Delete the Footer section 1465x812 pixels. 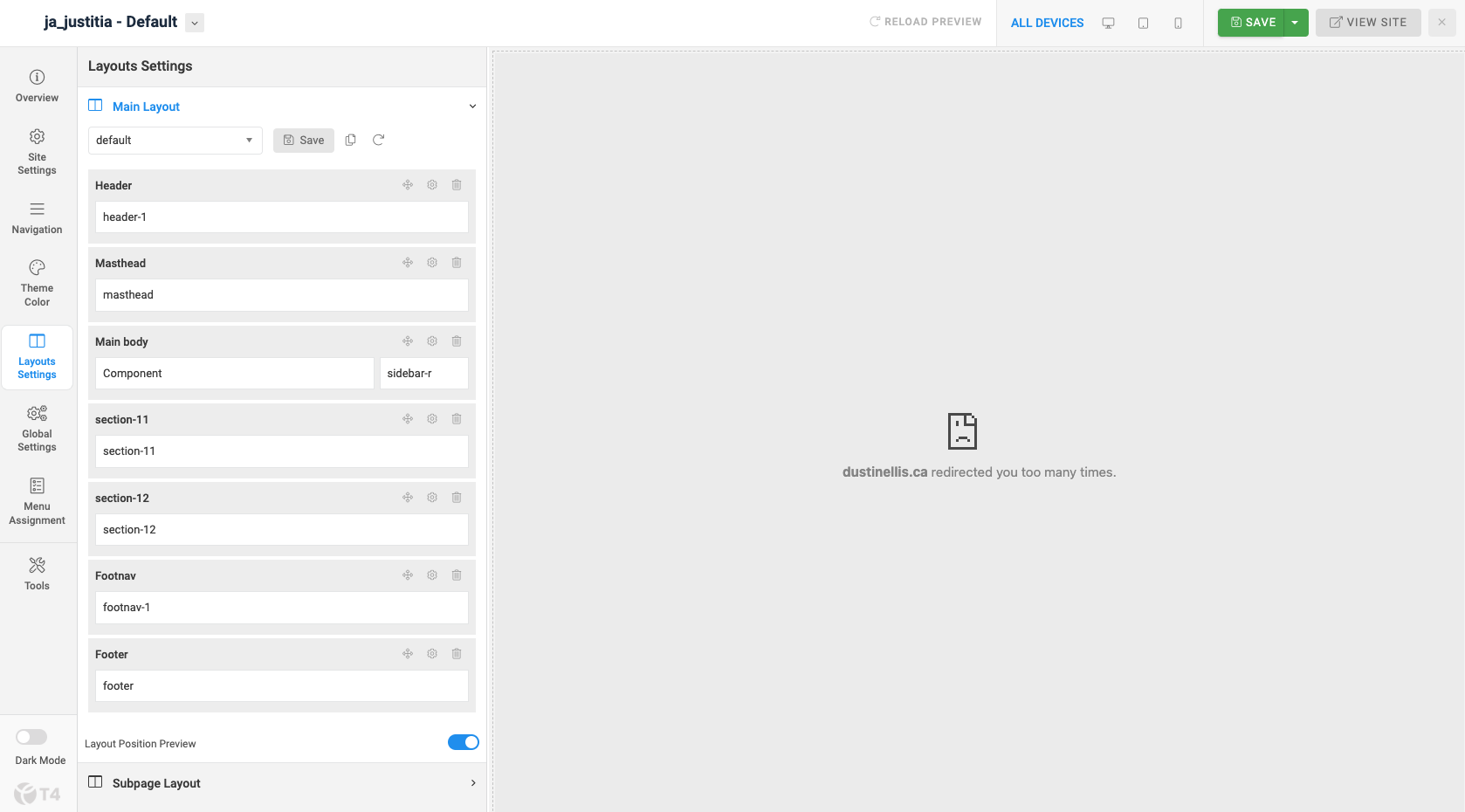point(457,654)
